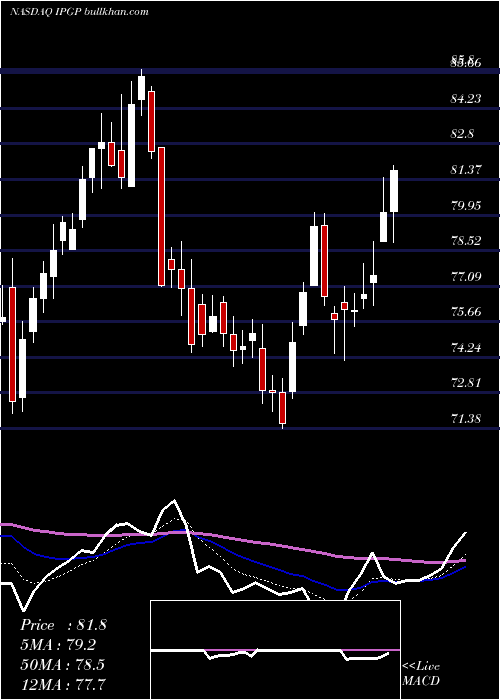Click the 77.09 price axis label
Image resolution: width=500 pixels, height=700 pixels.
point(466,277)
